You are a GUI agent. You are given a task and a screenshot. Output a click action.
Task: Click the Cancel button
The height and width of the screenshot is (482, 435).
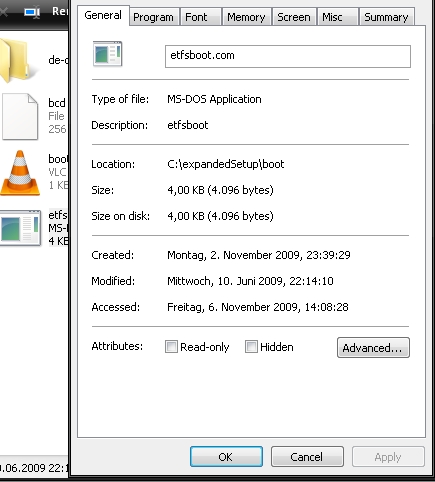(307, 457)
